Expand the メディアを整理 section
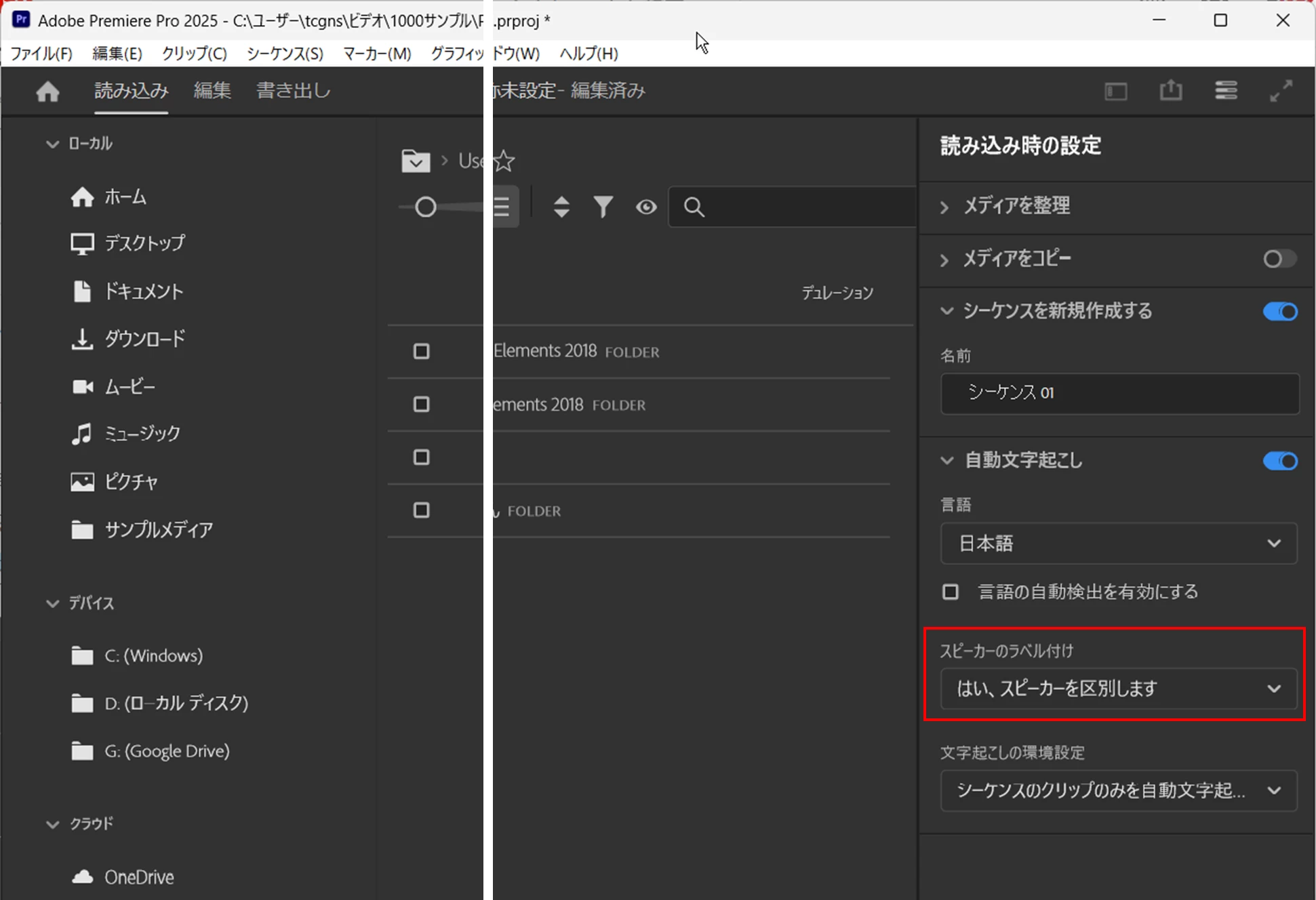The image size is (1316, 900). pos(1017,206)
